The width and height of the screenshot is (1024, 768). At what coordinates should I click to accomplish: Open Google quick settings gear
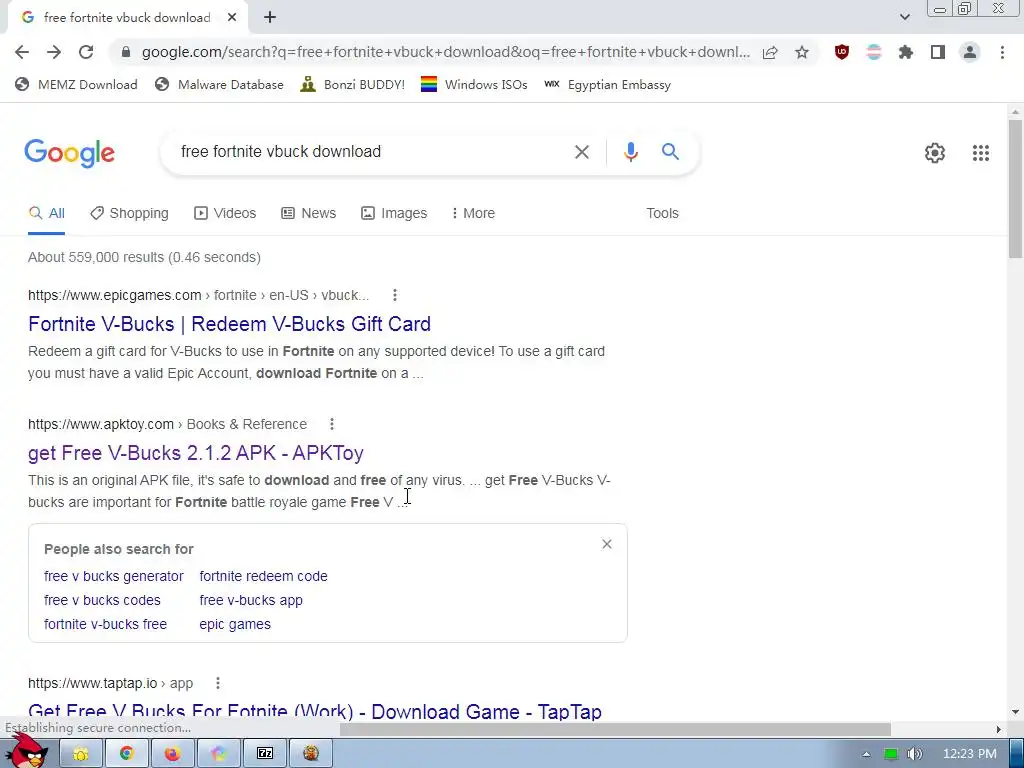tap(935, 153)
